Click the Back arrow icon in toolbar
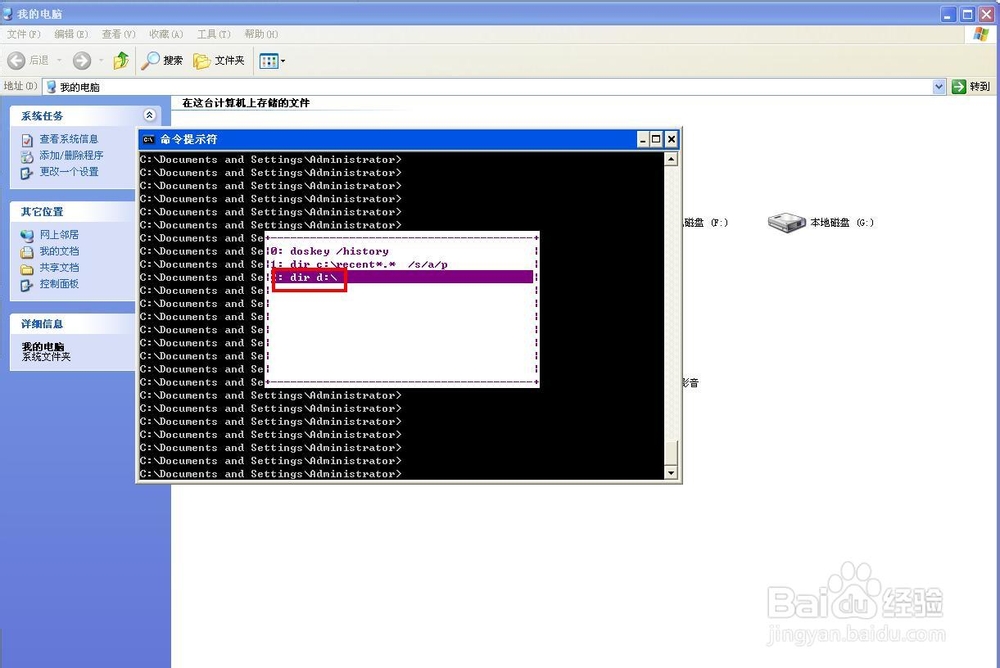Screen dimensions: 1000x668 (17, 61)
